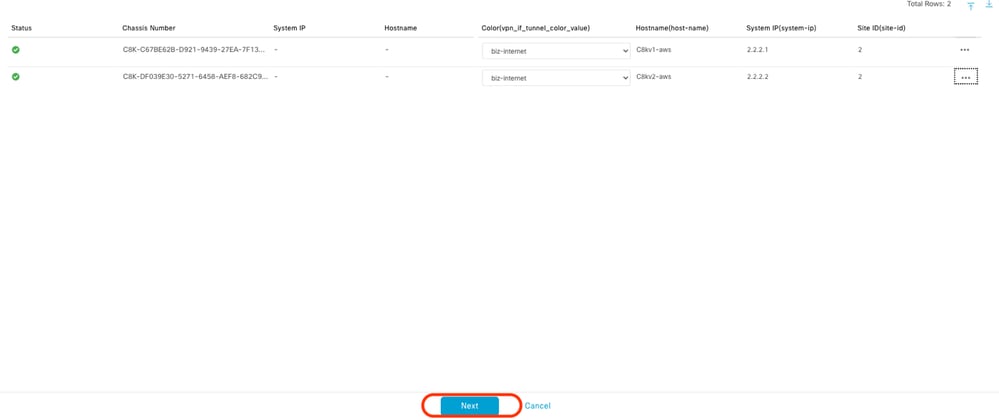Click the Next button
This screenshot has width=999, height=420.
[470, 406]
